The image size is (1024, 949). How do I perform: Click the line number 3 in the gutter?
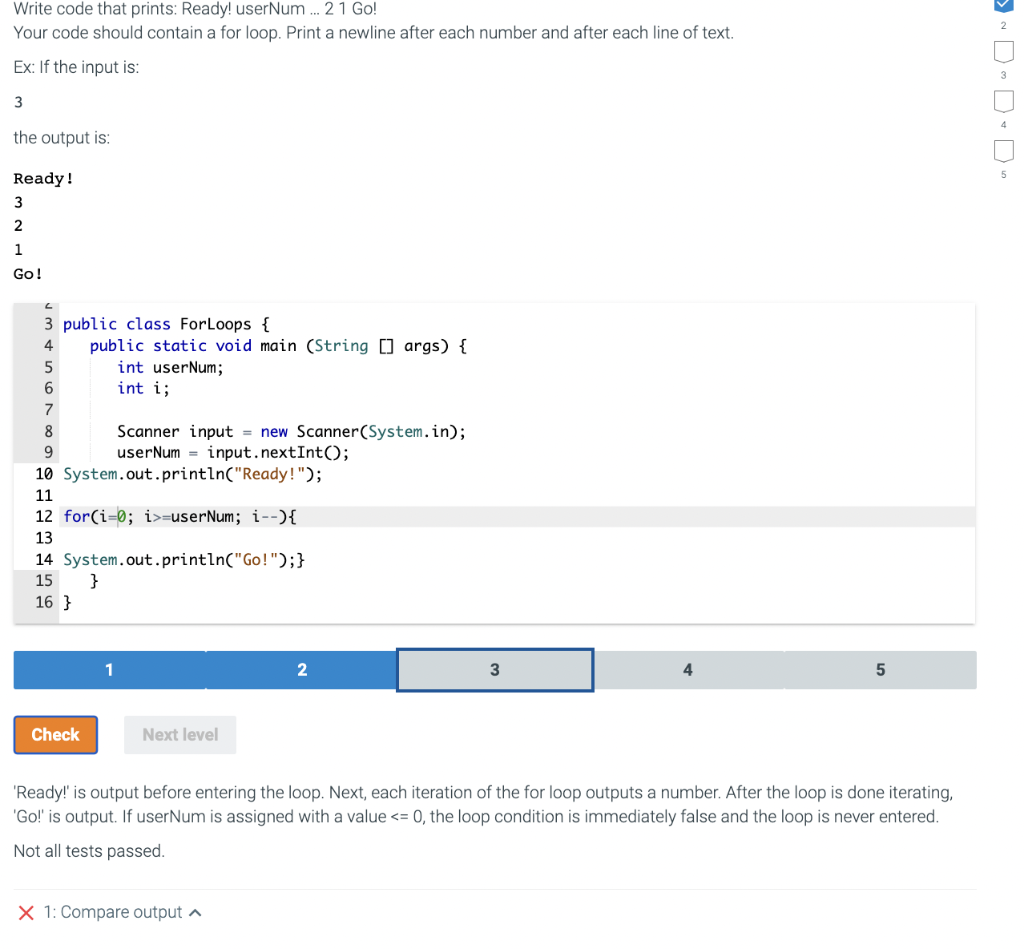point(46,323)
